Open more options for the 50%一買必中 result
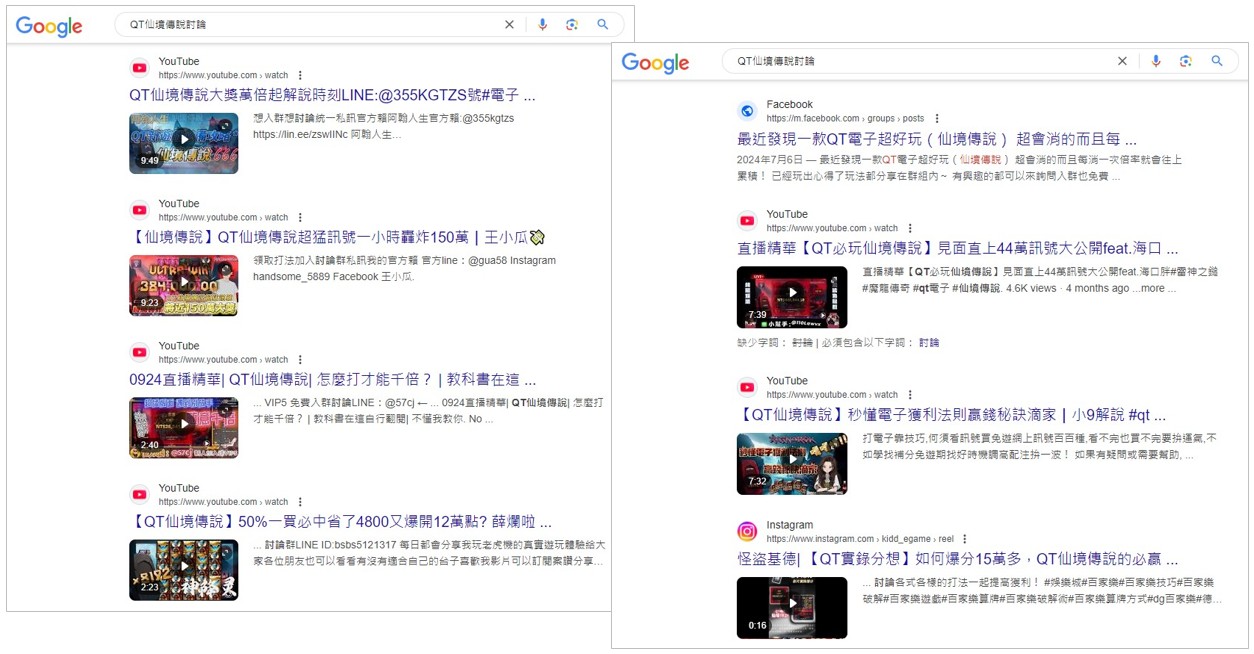 300,502
